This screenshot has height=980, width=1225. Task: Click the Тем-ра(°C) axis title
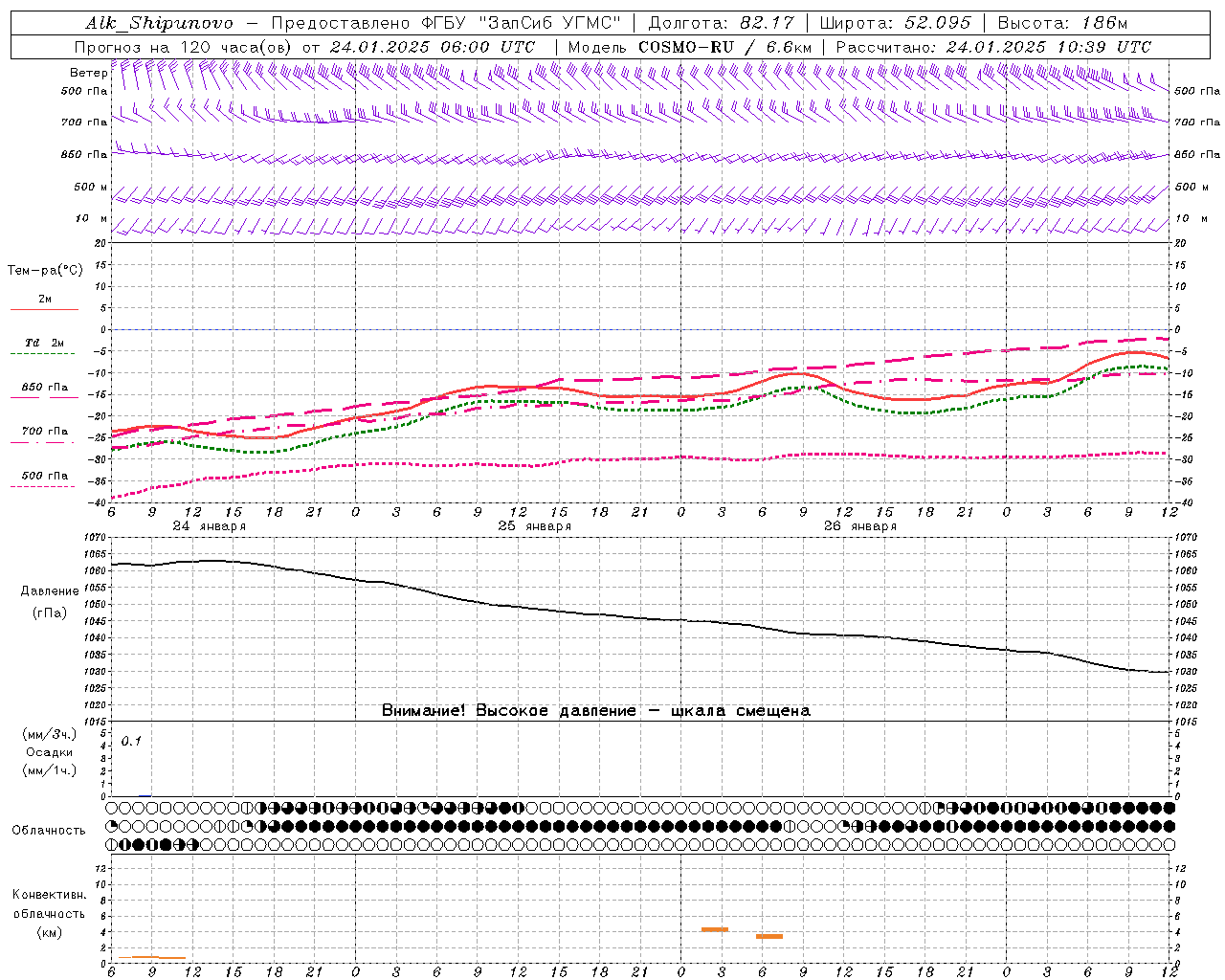click(x=45, y=271)
